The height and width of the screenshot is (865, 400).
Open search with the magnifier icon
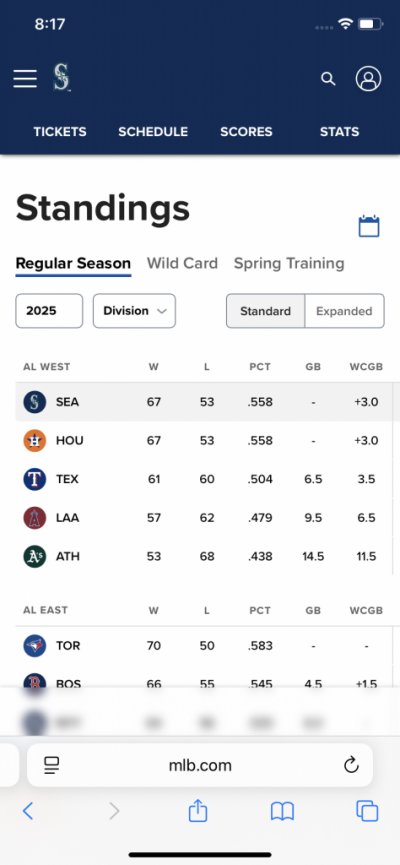(x=328, y=79)
